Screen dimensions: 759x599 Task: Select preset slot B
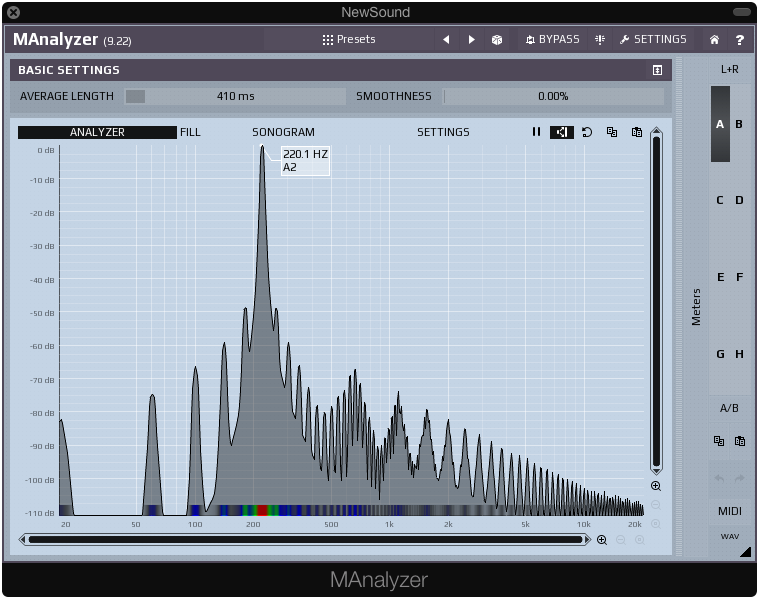(739, 124)
